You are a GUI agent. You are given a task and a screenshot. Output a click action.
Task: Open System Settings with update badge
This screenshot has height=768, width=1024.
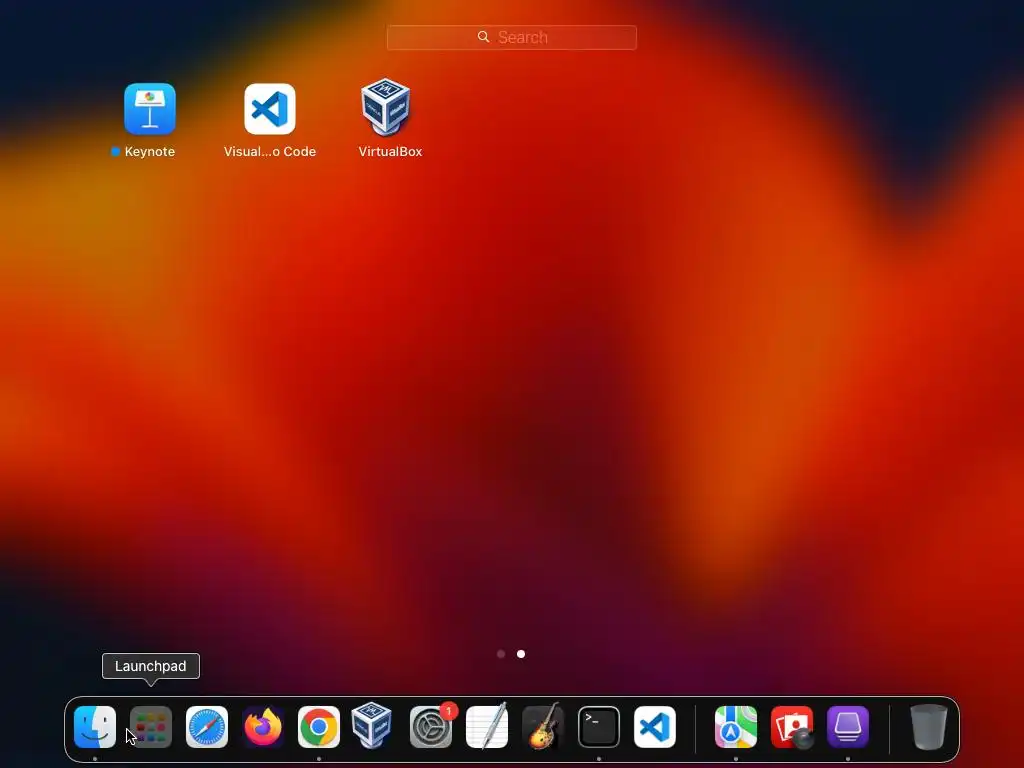431,727
